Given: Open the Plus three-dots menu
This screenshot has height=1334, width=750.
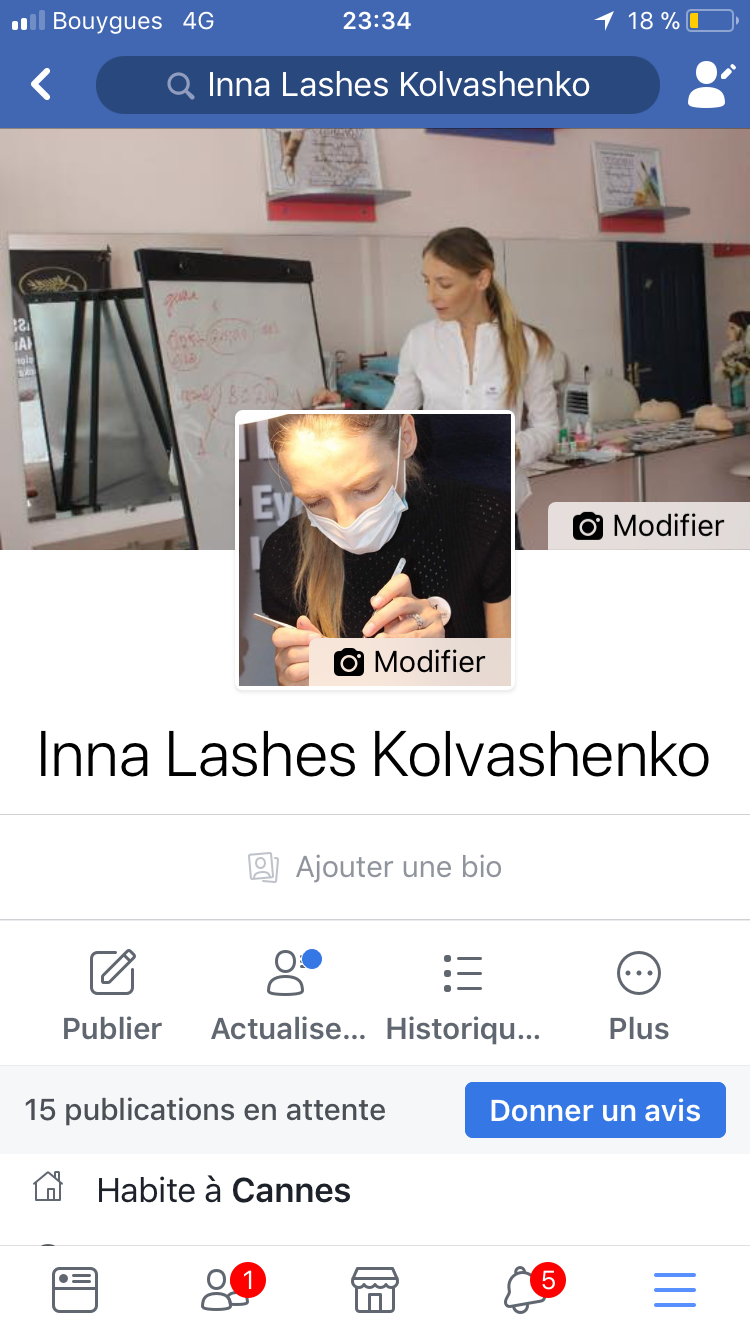Looking at the screenshot, I should point(639,973).
